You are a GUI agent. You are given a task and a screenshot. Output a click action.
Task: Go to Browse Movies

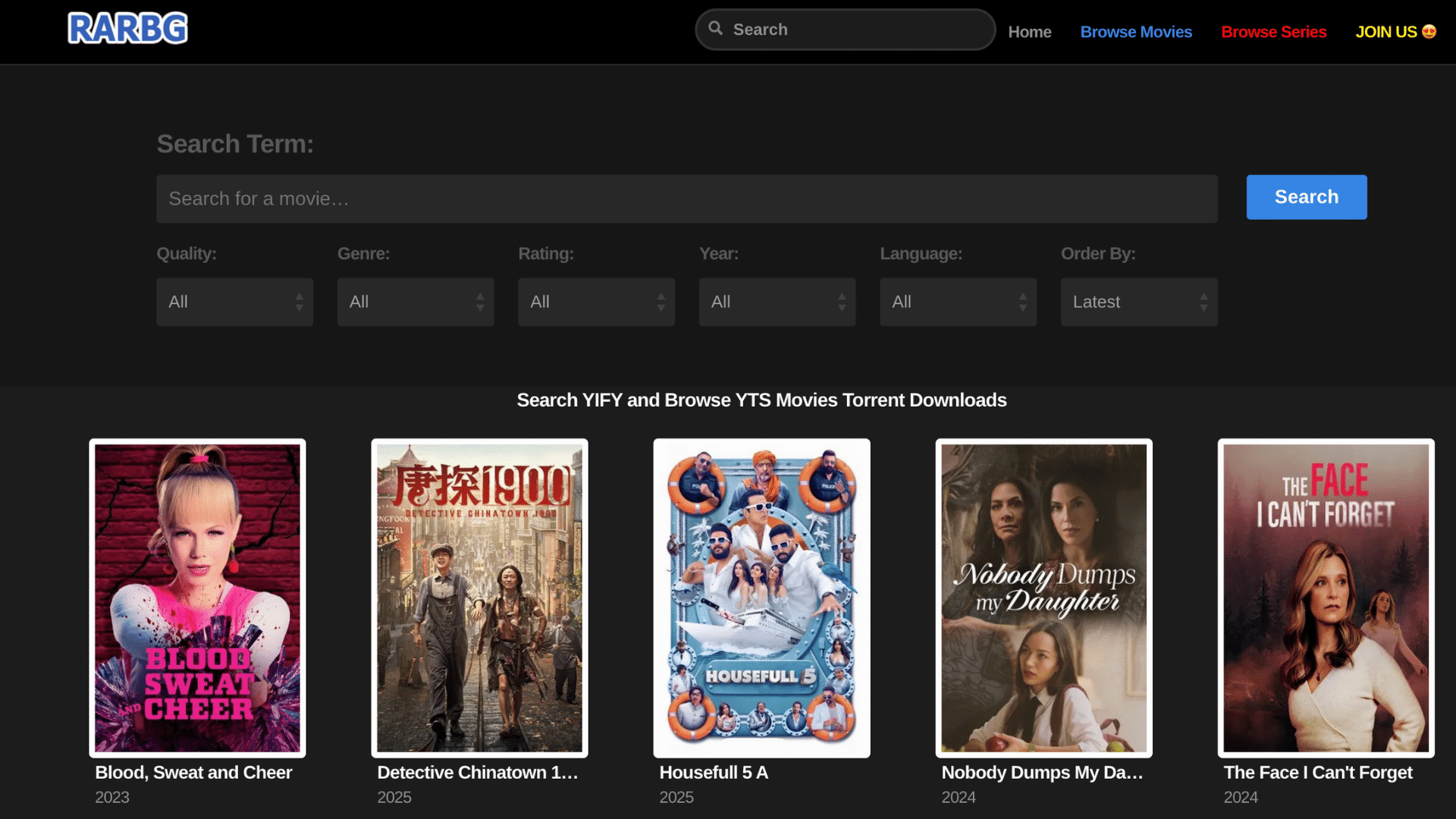coord(1136,32)
